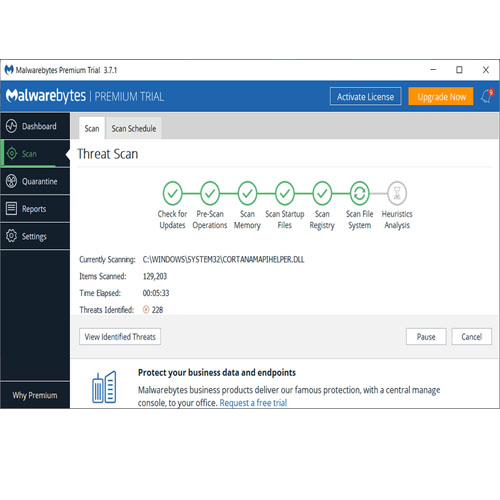Click the Scan Startup Files step label

[x=285, y=219]
